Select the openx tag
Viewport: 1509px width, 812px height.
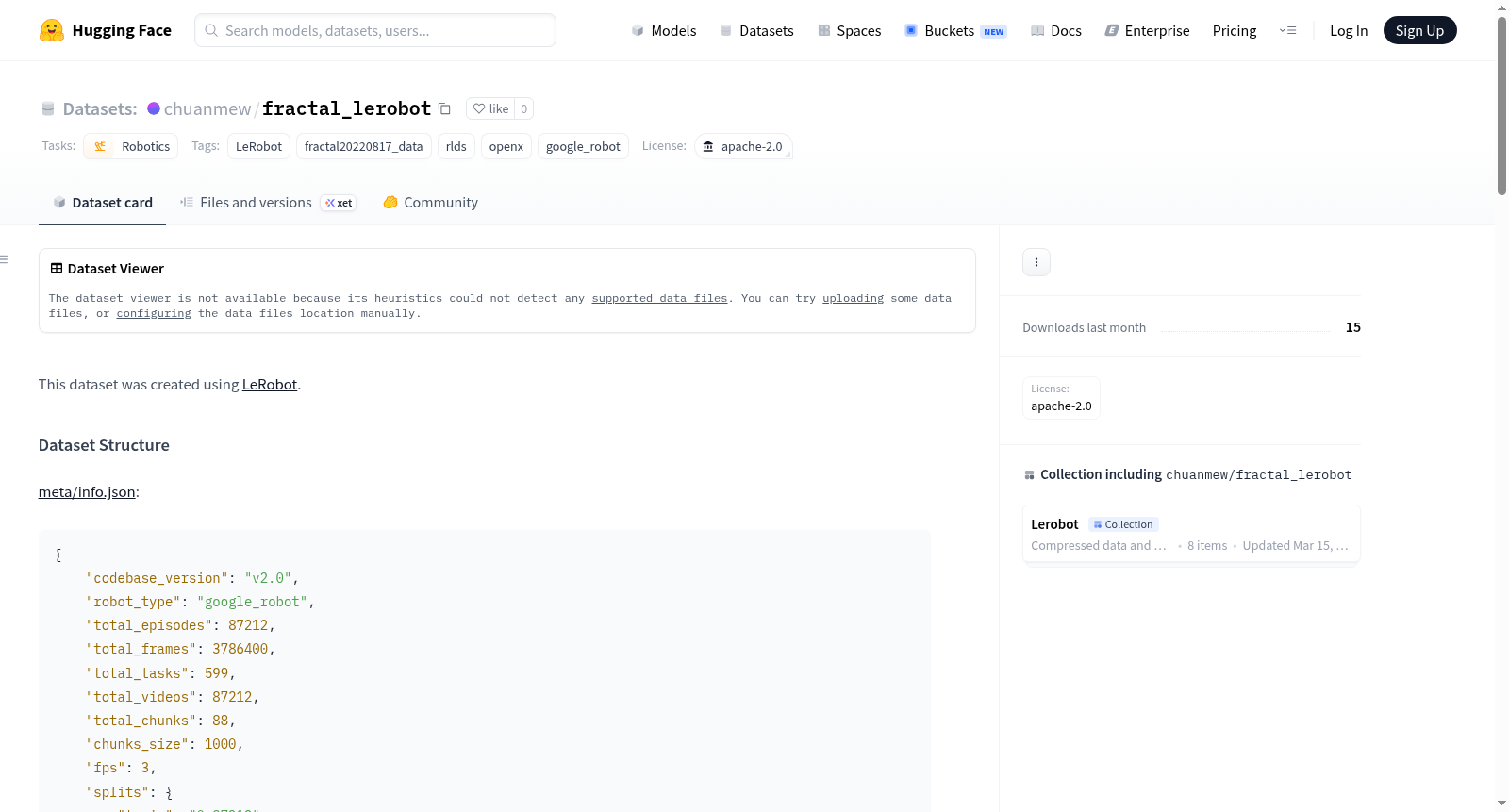point(506,146)
